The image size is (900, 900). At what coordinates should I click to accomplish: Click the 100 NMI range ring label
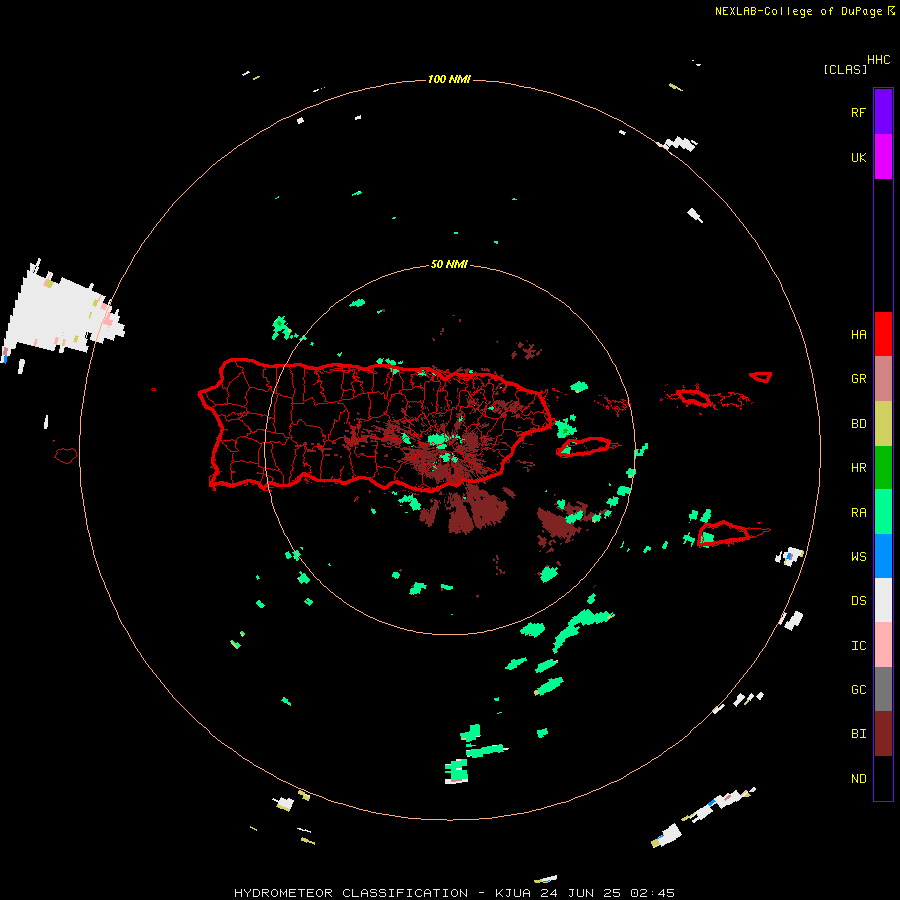pyautogui.click(x=449, y=79)
